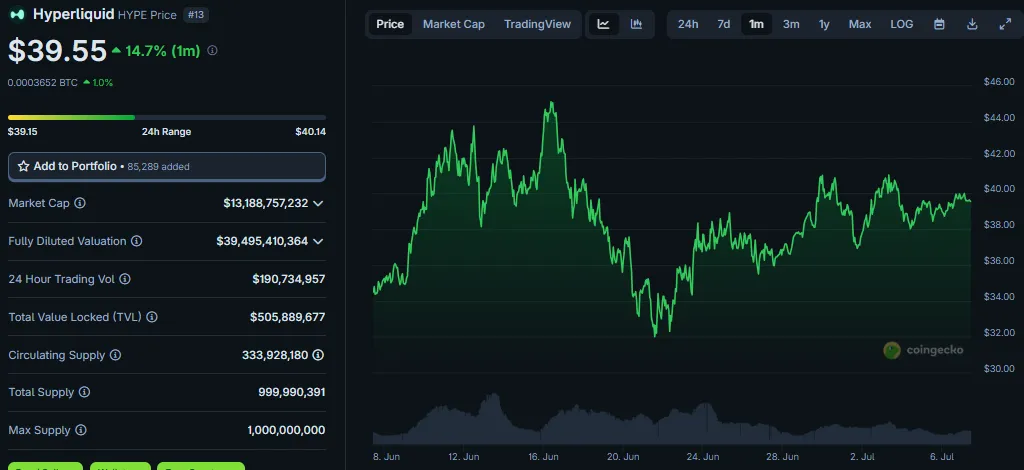The width and height of the screenshot is (1024, 470).
Task: Set chart range to 1m
Action: click(756, 24)
